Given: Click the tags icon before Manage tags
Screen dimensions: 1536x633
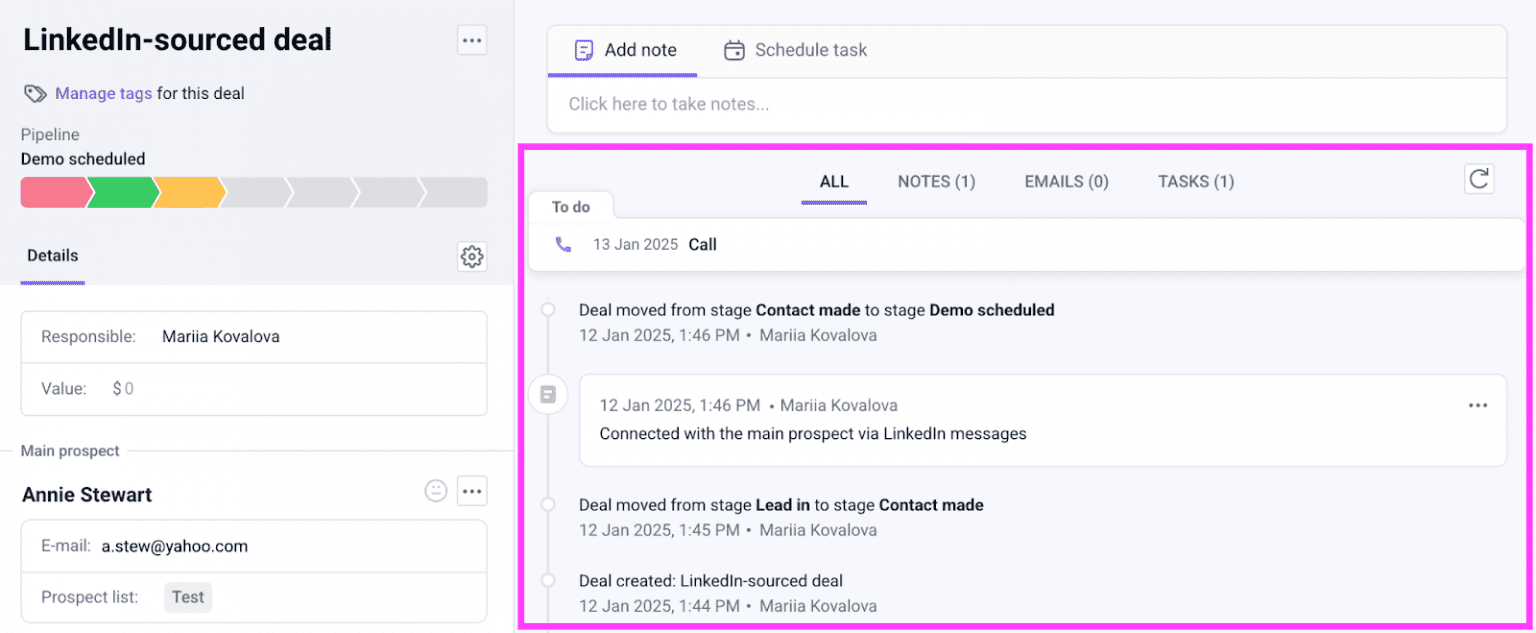Looking at the screenshot, I should pos(34,93).
